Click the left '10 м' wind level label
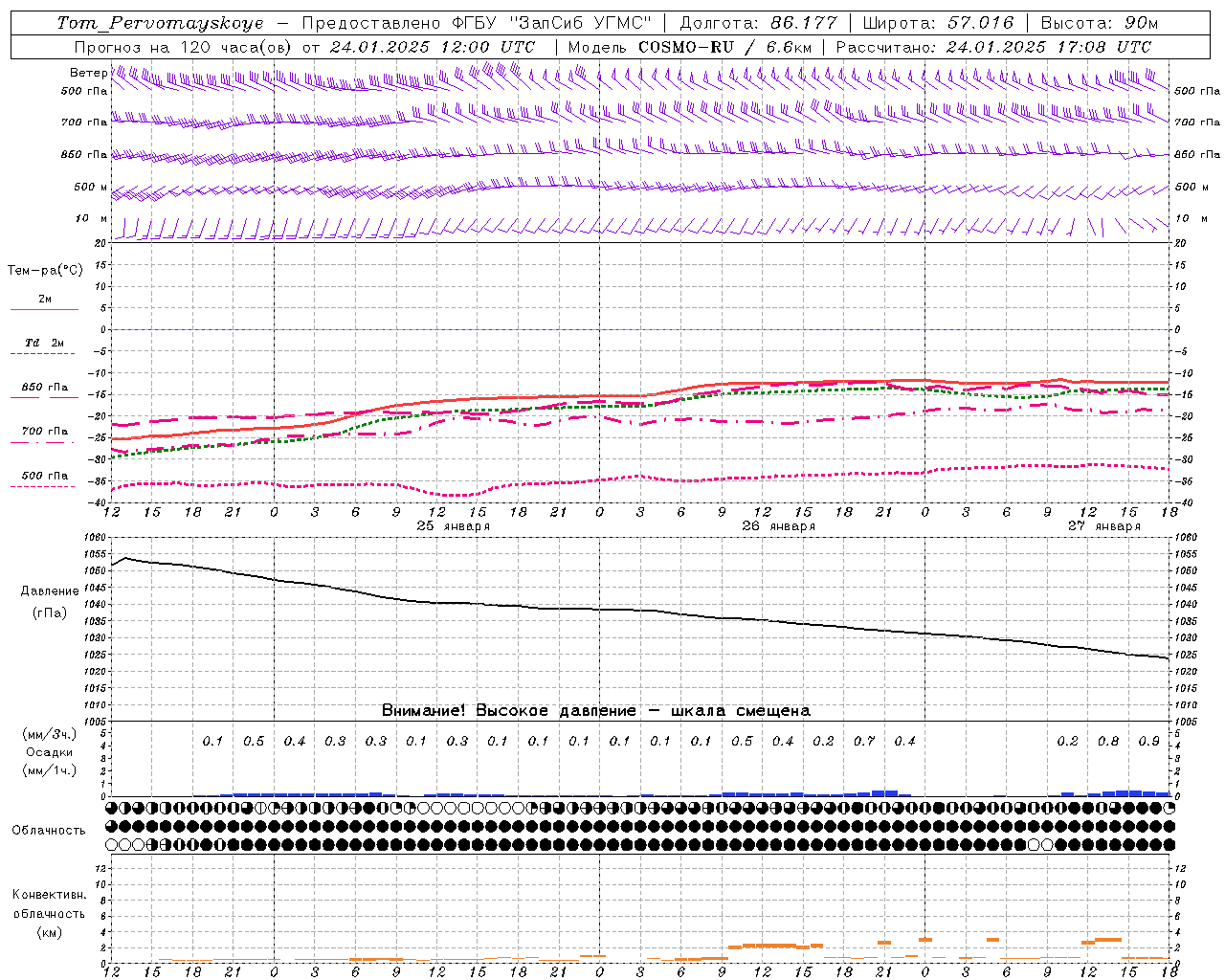The width and height of the screenshot is (1225, 980). click(x=92, y=218)
